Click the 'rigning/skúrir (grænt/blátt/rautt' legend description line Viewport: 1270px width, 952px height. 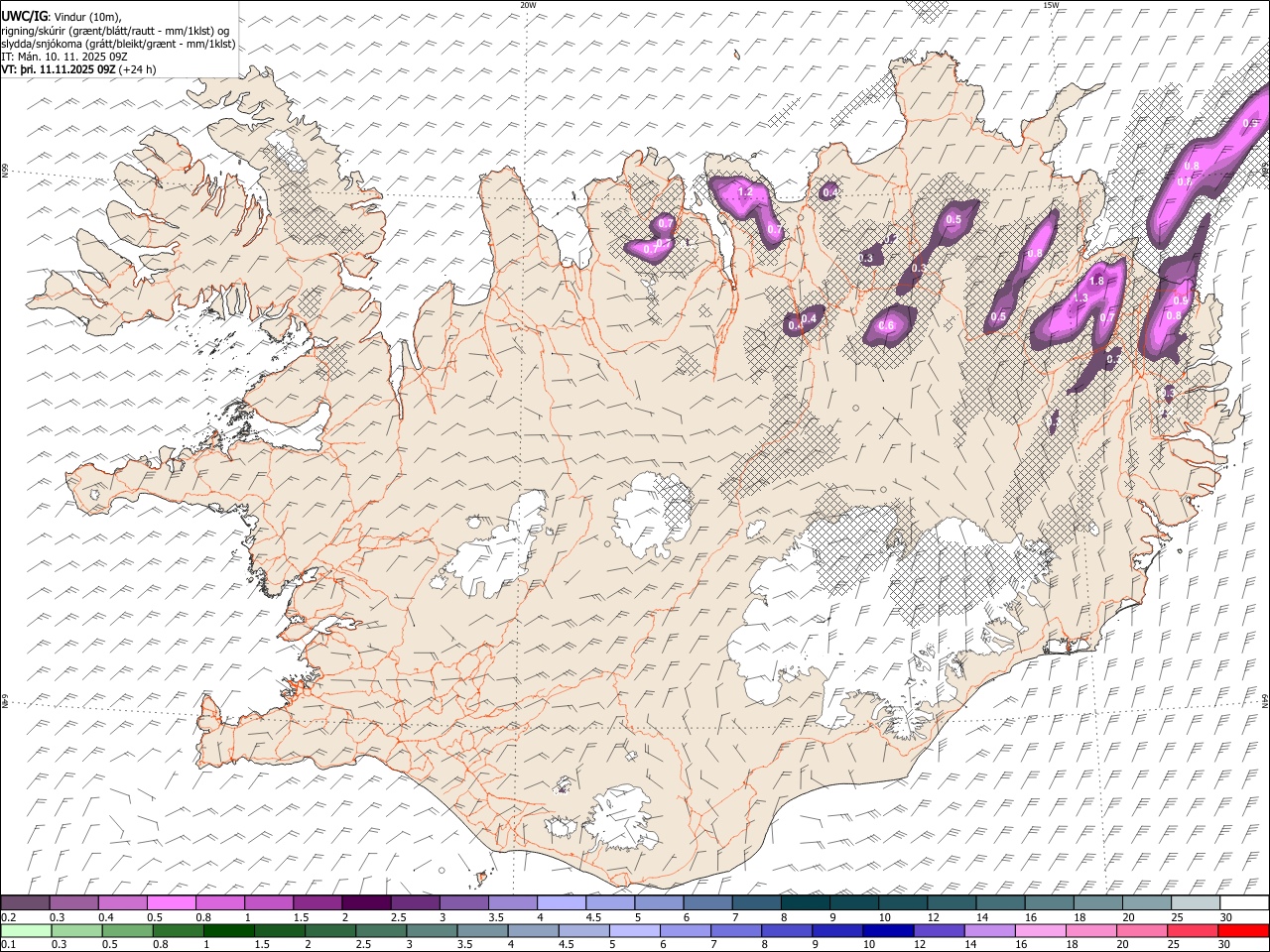pos(116,30)
